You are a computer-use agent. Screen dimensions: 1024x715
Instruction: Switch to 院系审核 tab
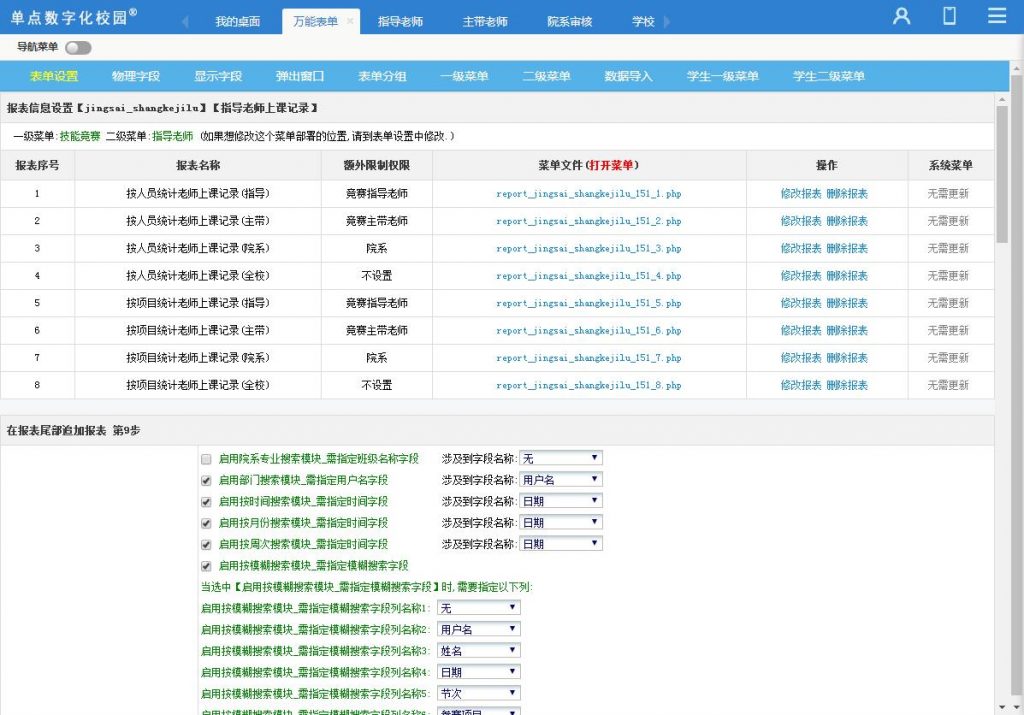point(569,22)
